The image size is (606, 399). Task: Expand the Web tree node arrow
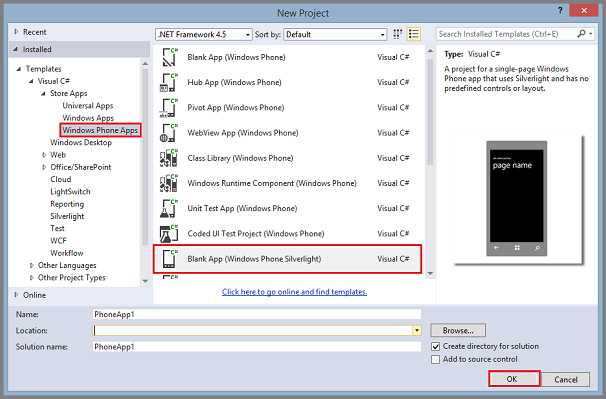(x=44, y=155)
